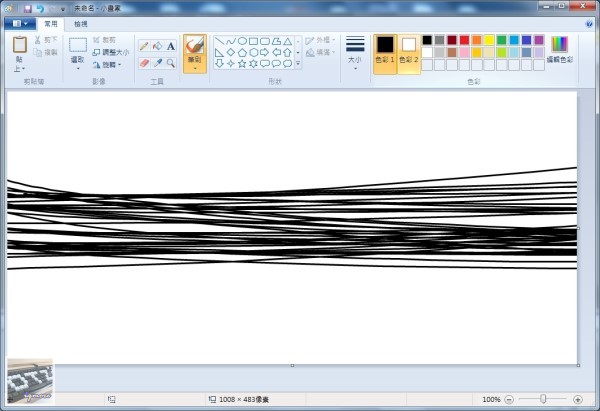Screen dimensions: 600x411
Task: Choose the Left arrow shape
Action: [x=276, y=52]
